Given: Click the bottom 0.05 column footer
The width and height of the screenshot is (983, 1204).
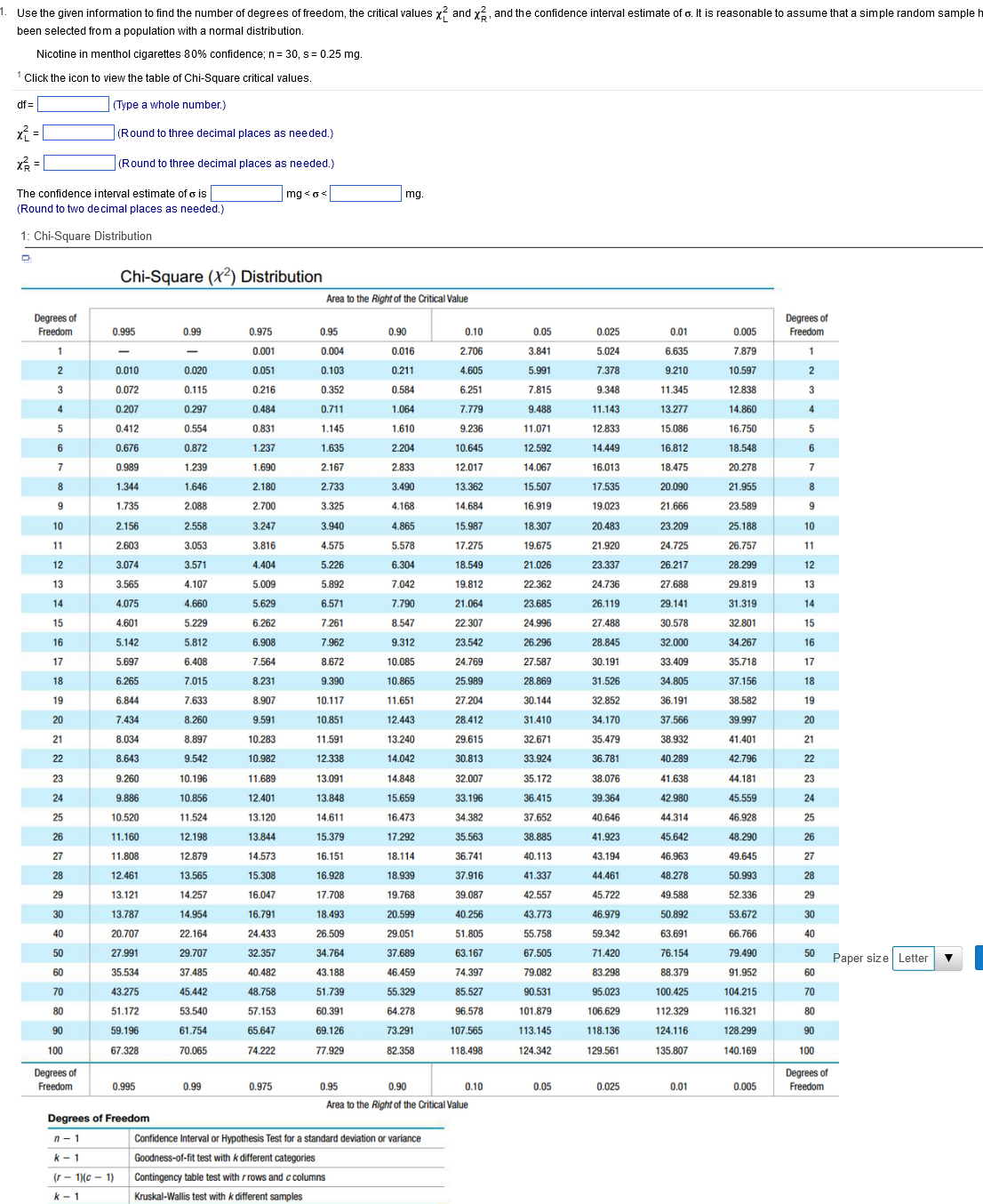Looking at the screenshot, I should (x=542, y=1087).
